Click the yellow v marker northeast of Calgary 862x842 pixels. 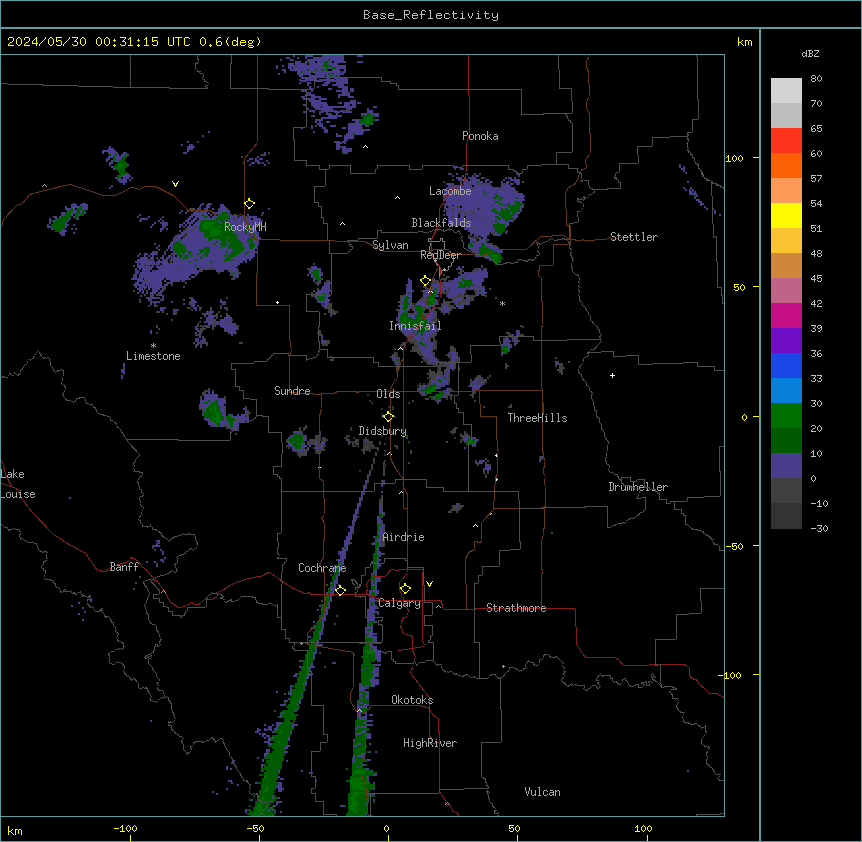(429, 584)
